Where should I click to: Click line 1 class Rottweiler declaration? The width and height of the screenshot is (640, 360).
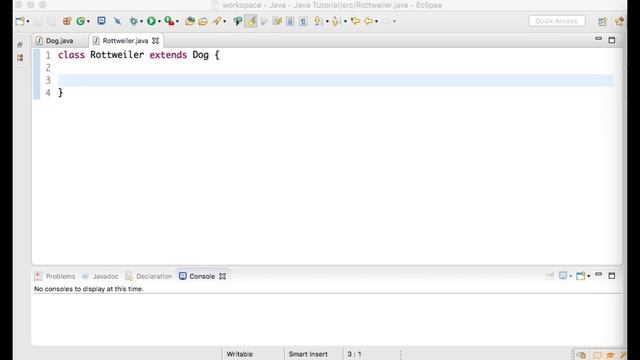[x=139, y=55]
